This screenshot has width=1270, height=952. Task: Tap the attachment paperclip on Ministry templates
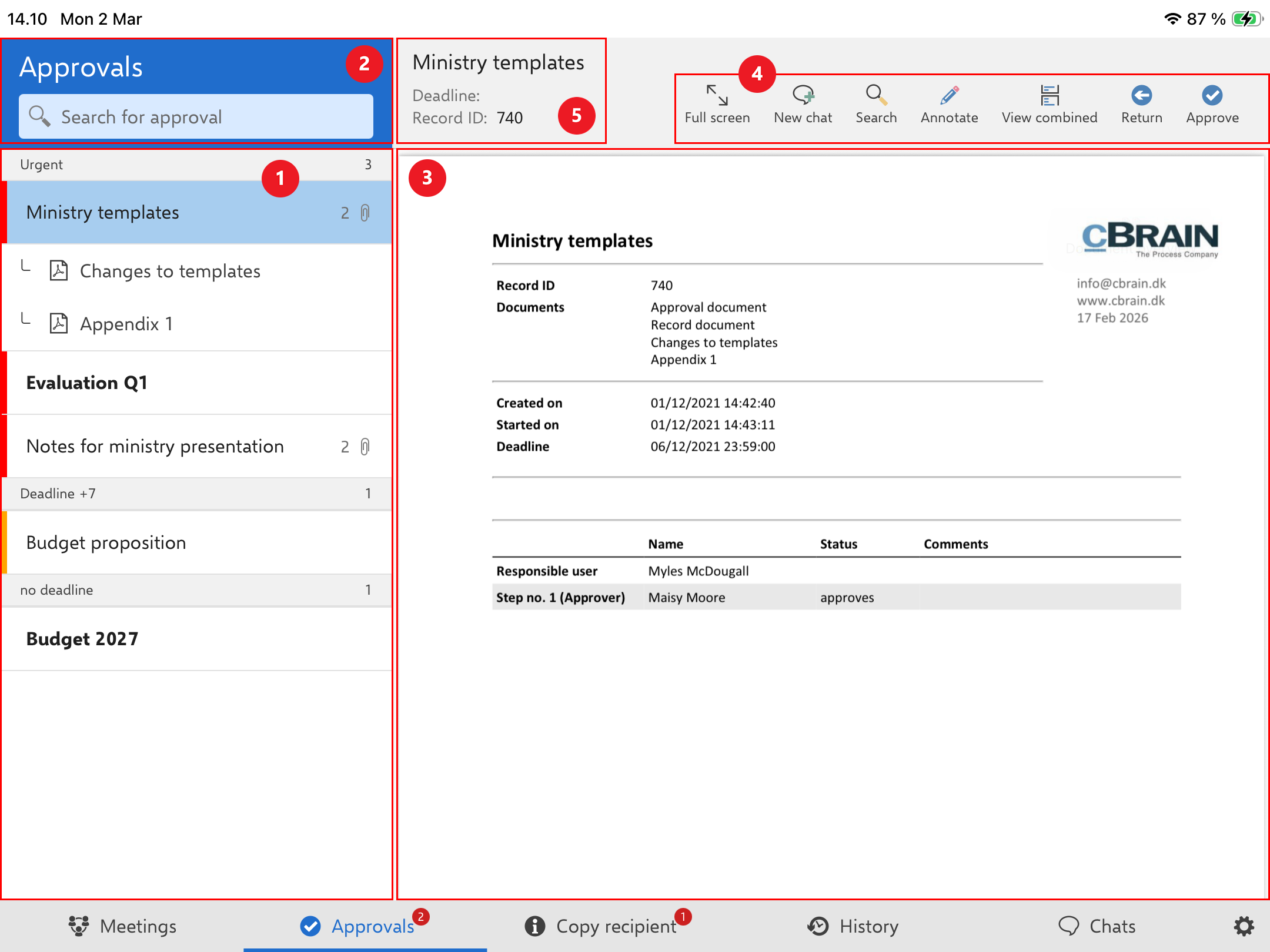[365, 213]
